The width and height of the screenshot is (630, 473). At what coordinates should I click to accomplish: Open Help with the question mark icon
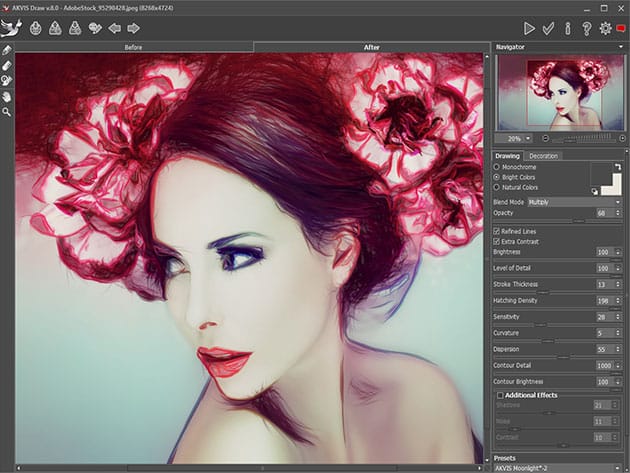(586, 28)
